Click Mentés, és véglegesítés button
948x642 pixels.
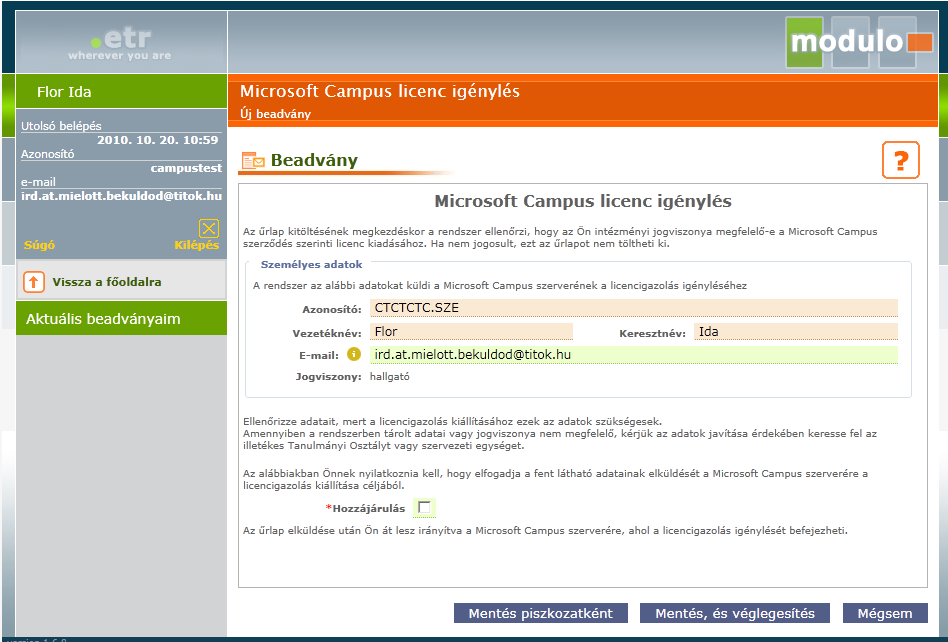[x=735, y=613]
